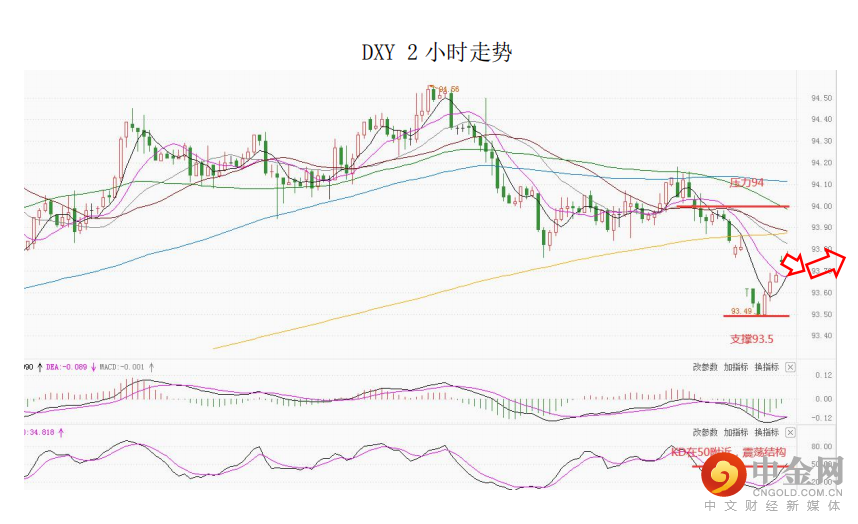Click the DEA value in MACD header
Screen dimensions: 858x524
tap(66, 367)
